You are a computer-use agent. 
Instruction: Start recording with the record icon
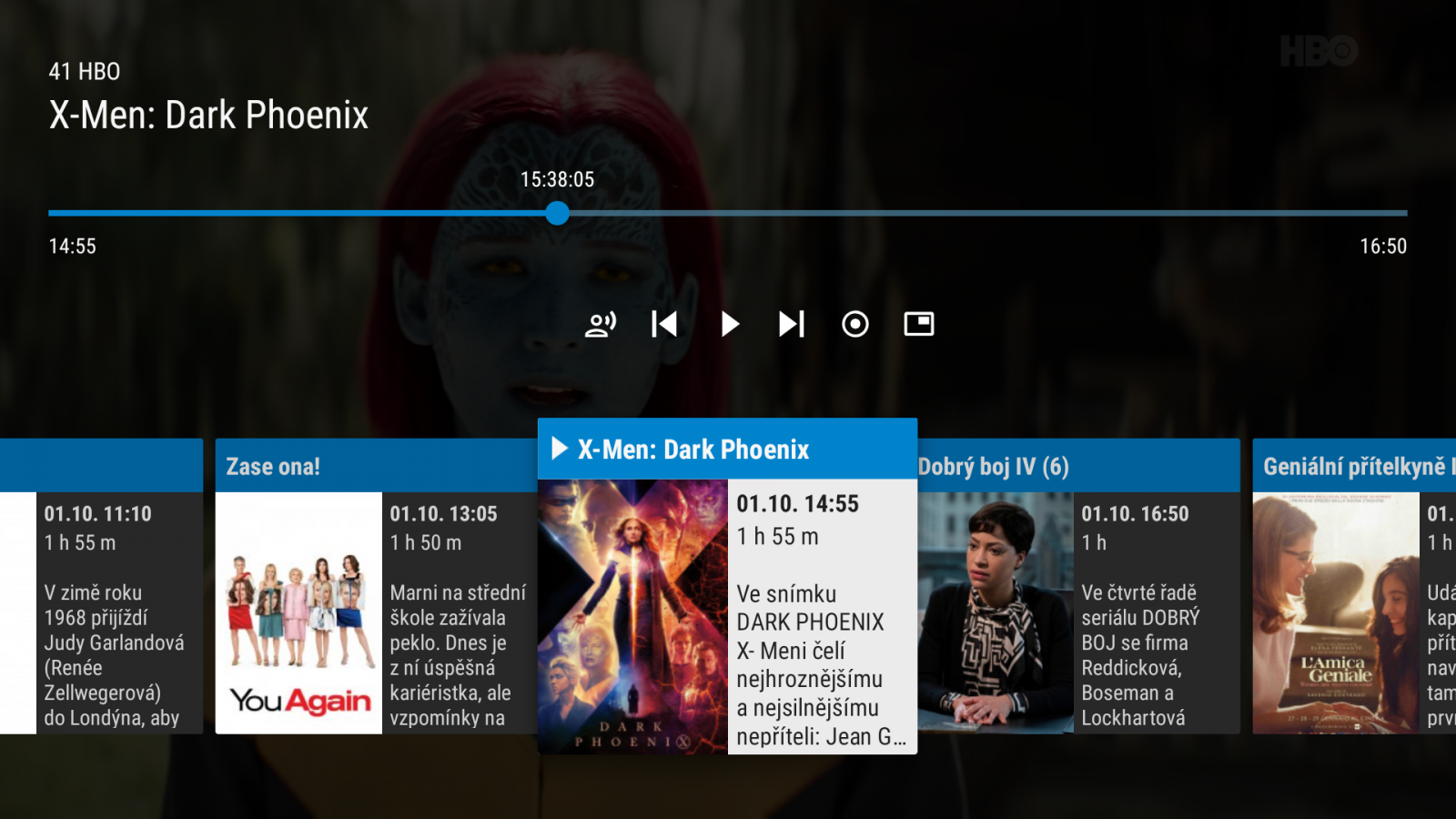pos(855,324)
